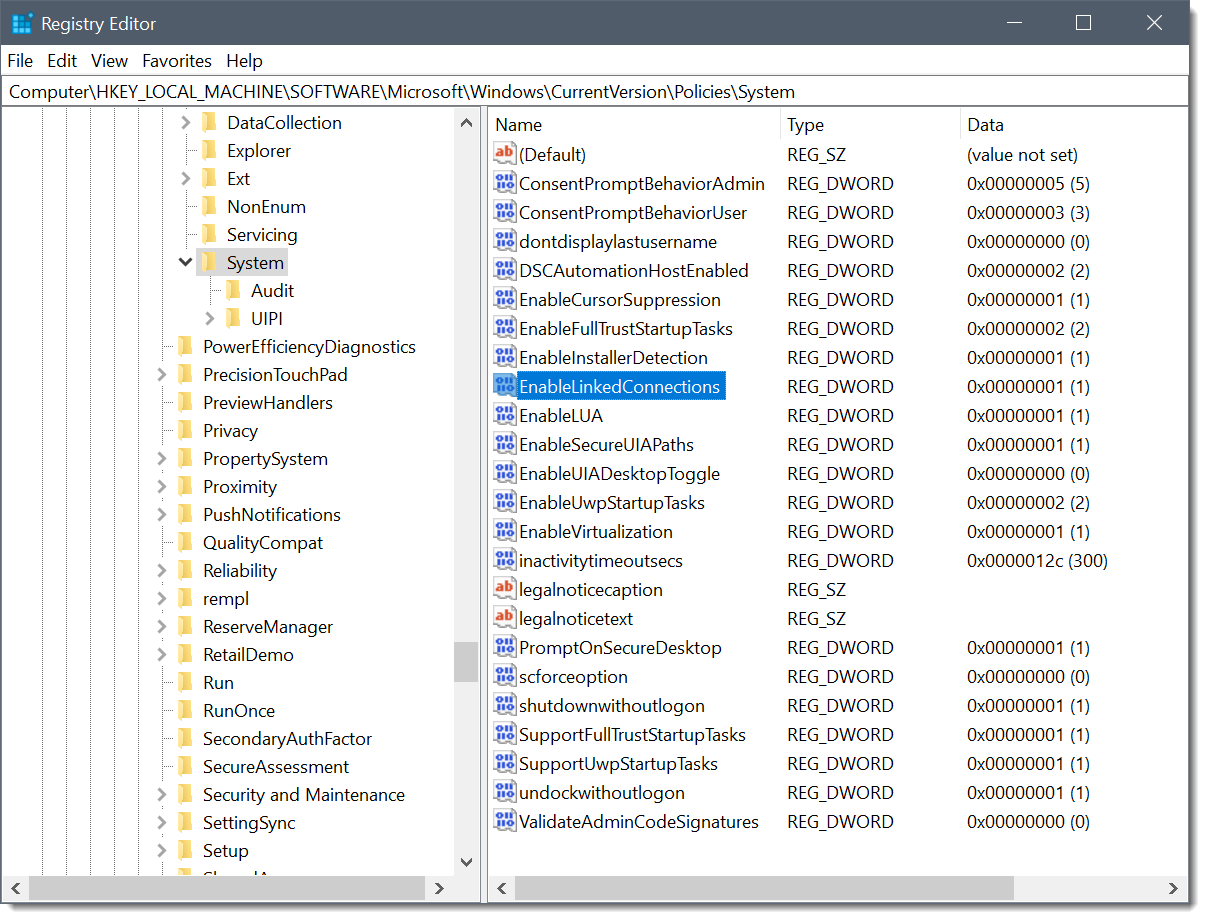Click the legalnoticetext string icon

(504, 618)
